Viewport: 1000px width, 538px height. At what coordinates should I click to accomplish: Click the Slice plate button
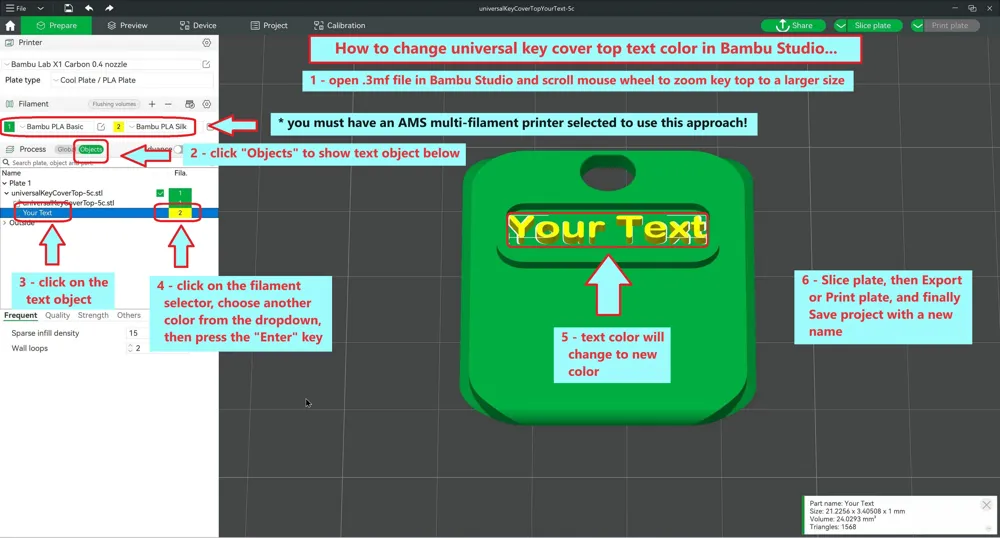(x=872, y=25)
